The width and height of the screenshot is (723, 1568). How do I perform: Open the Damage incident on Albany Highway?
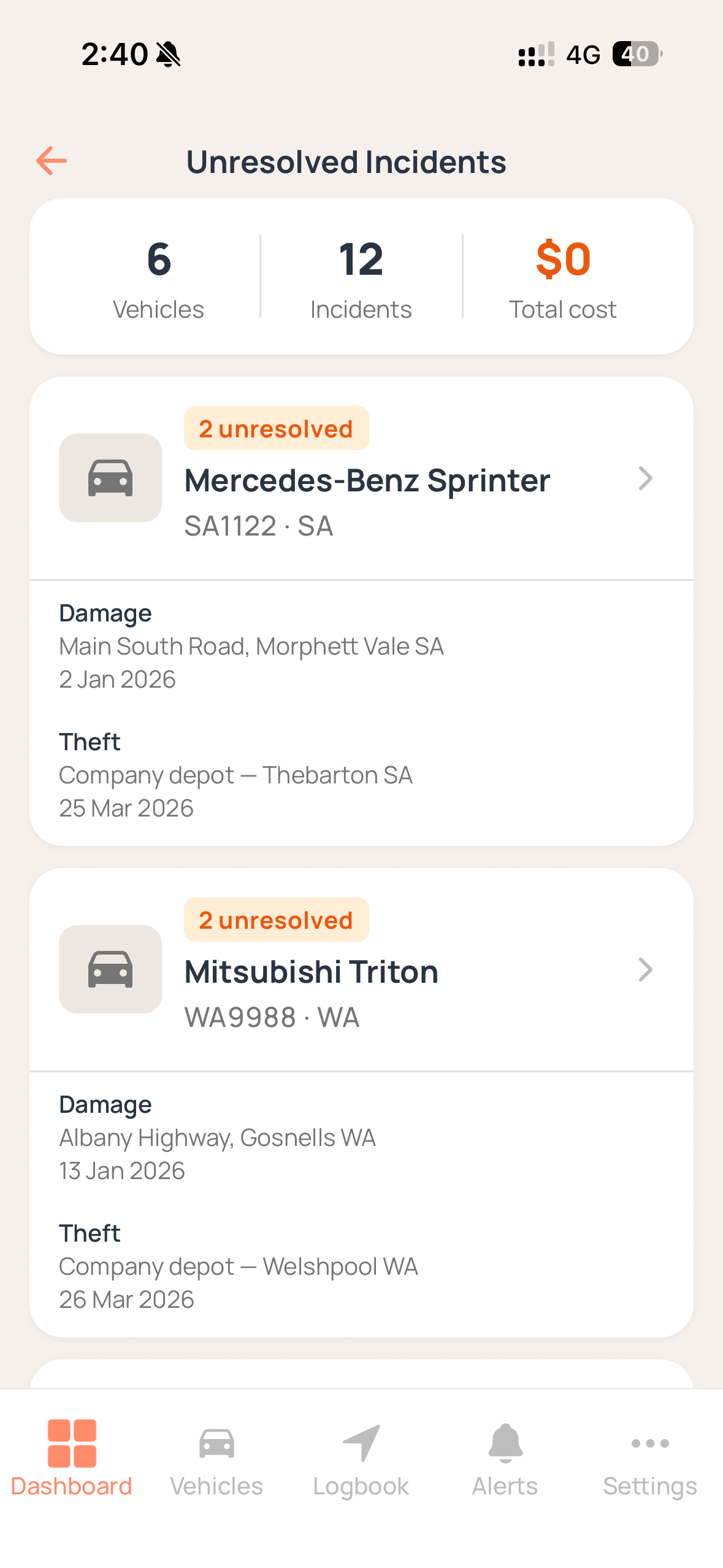[218, 1137]
